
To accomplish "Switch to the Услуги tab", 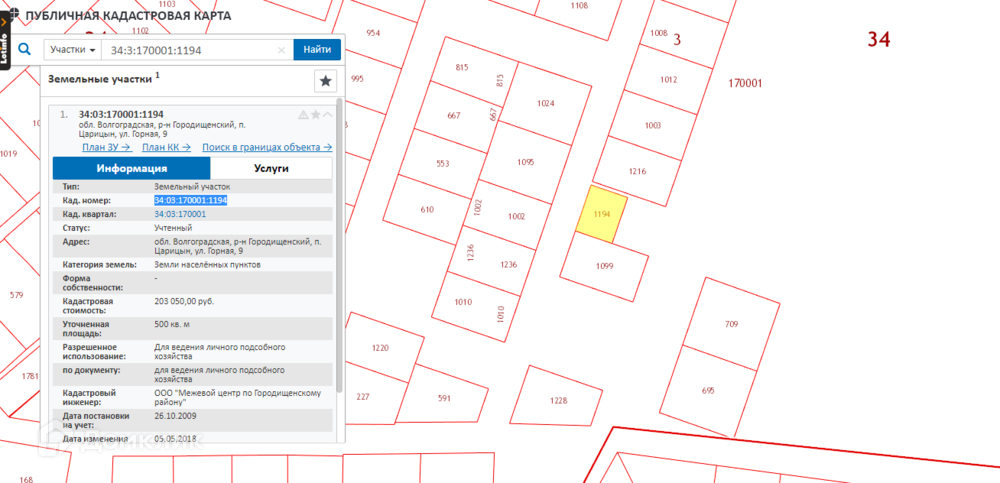I will [271, 168].
